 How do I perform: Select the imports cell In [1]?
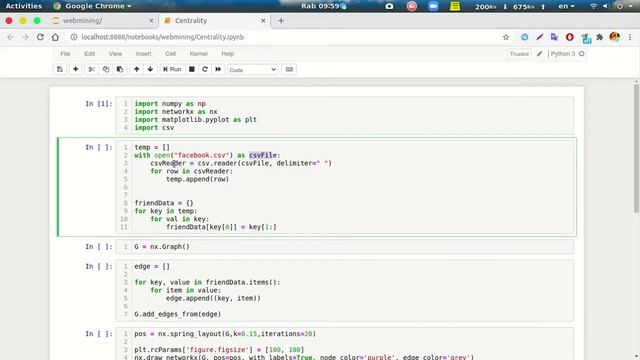pyautogui.click(x=344, y=116)
